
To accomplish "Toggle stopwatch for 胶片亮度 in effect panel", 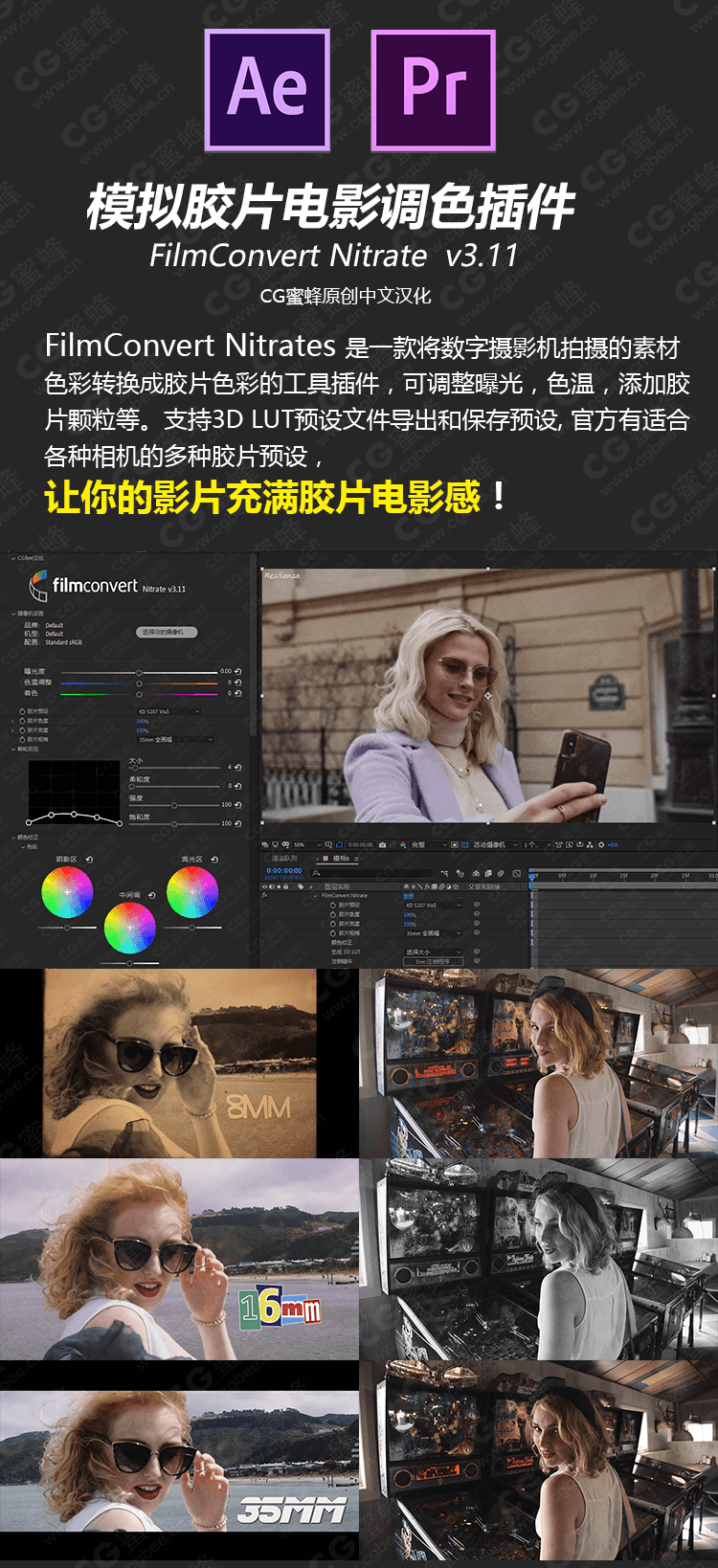I will pyautogui.click(x=22, y=730).
